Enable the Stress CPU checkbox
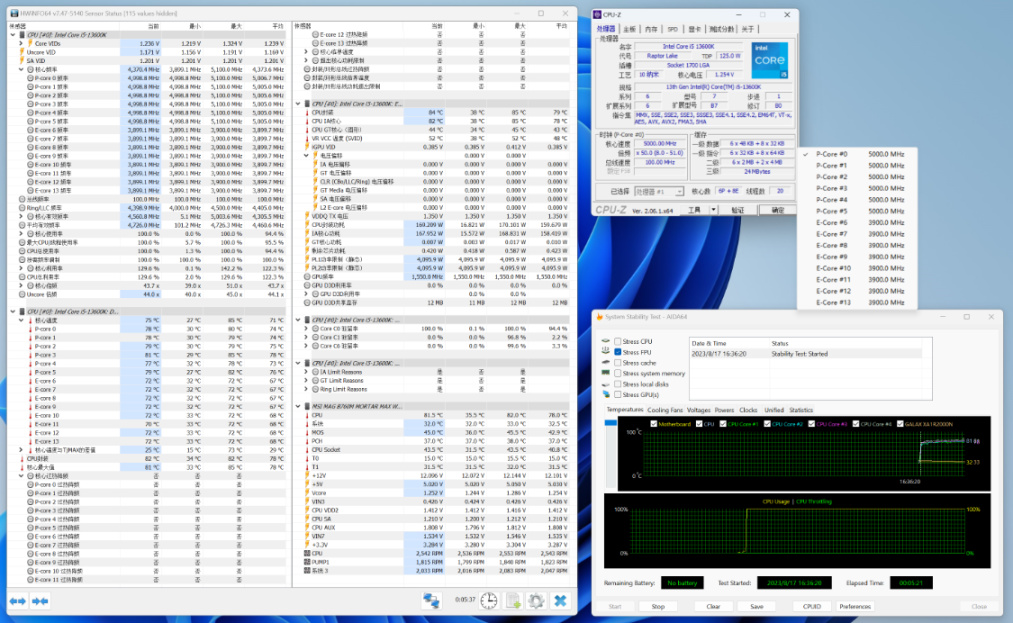The image size is (1013, 623). (x=617, y=342)
